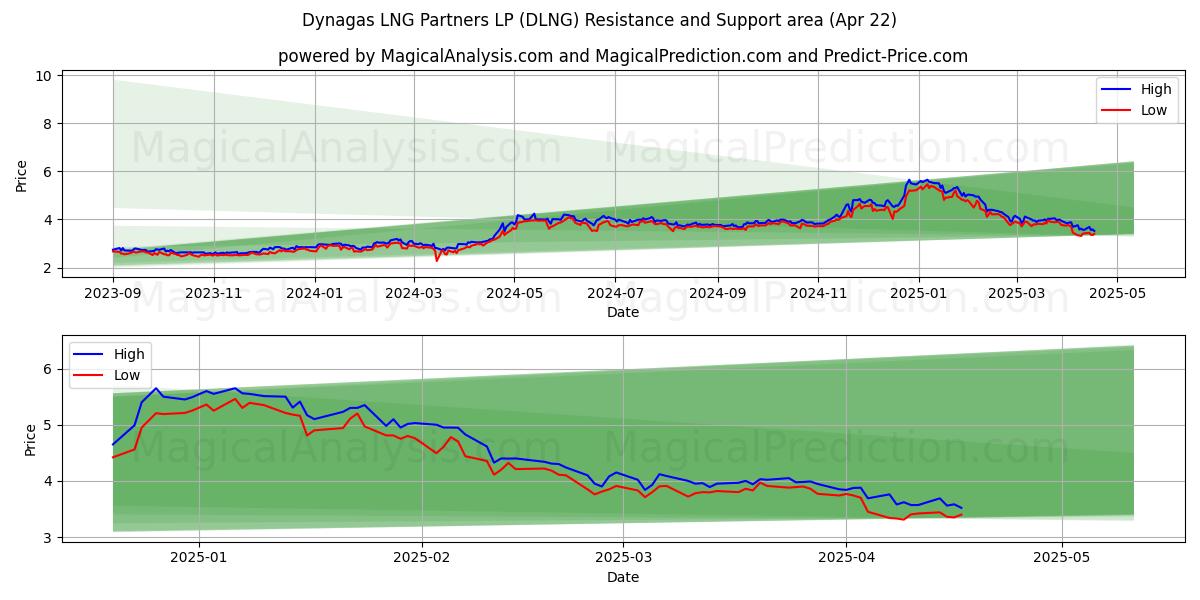Click the '10' price tick on the top chart
The width and height of the screenshot is (1200, 600).
46,76
